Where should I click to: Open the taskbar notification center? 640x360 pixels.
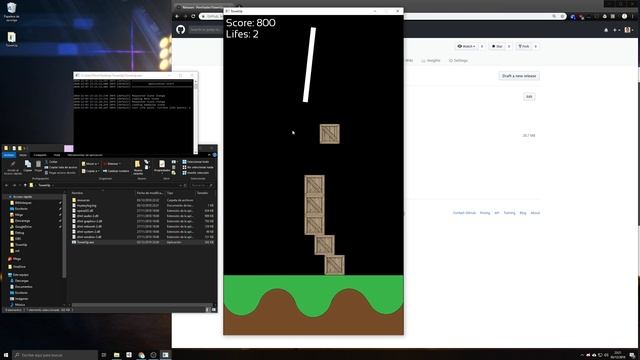(x=632, y=355)
